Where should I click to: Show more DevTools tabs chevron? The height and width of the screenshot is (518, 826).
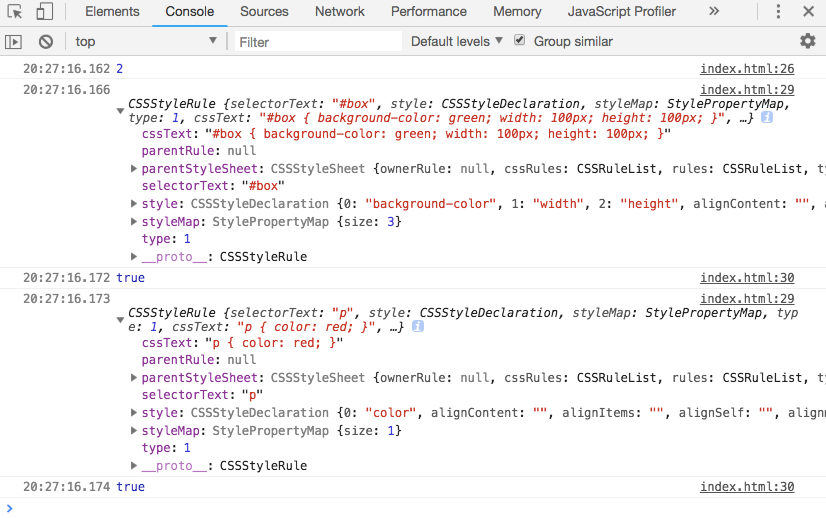coord(713,12)
